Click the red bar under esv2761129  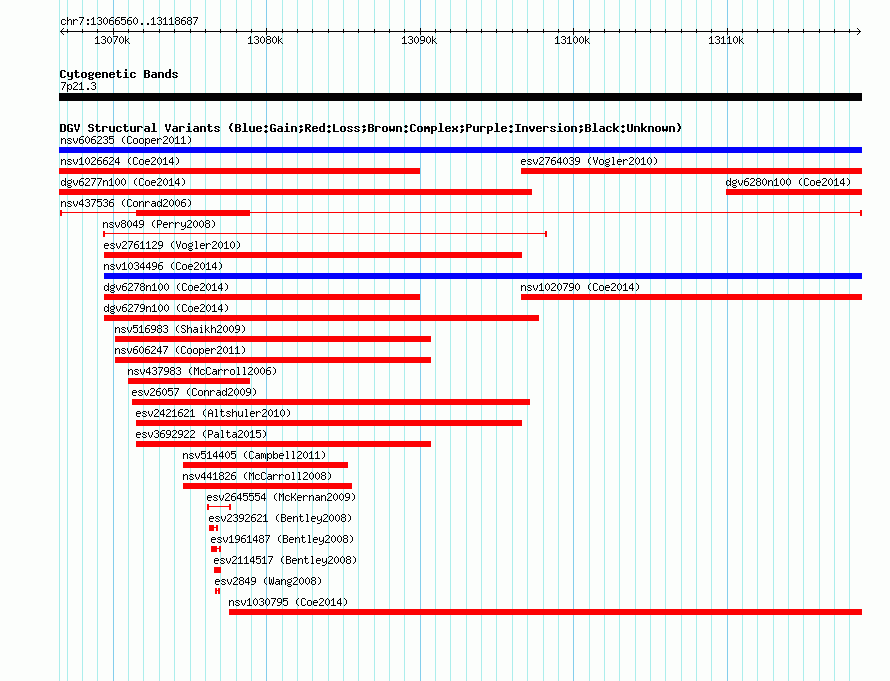[x=313, y=255]
